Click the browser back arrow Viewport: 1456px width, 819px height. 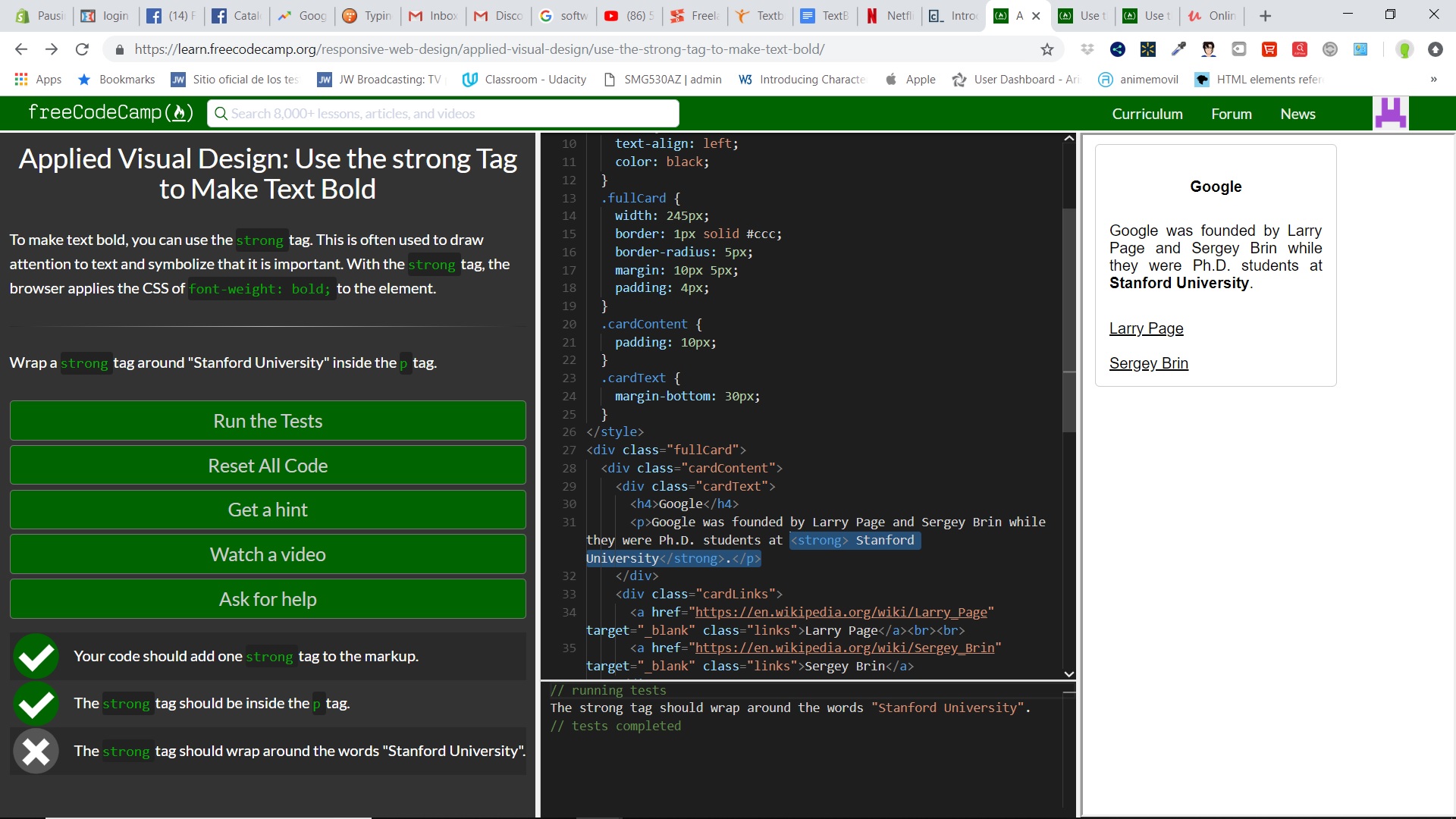pos(21,49)
